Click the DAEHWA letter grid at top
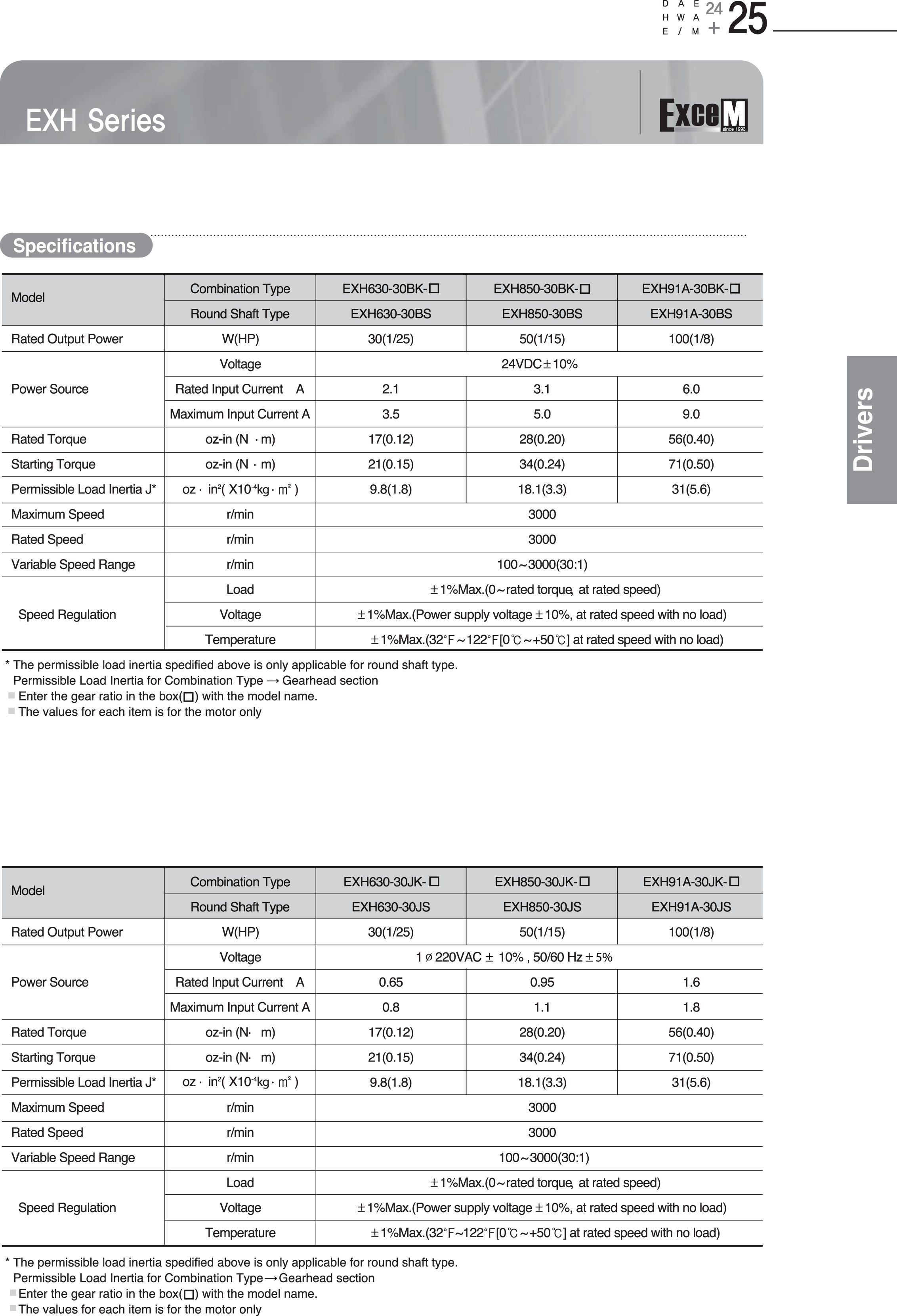897x1316 pixels. click(681, 17)
